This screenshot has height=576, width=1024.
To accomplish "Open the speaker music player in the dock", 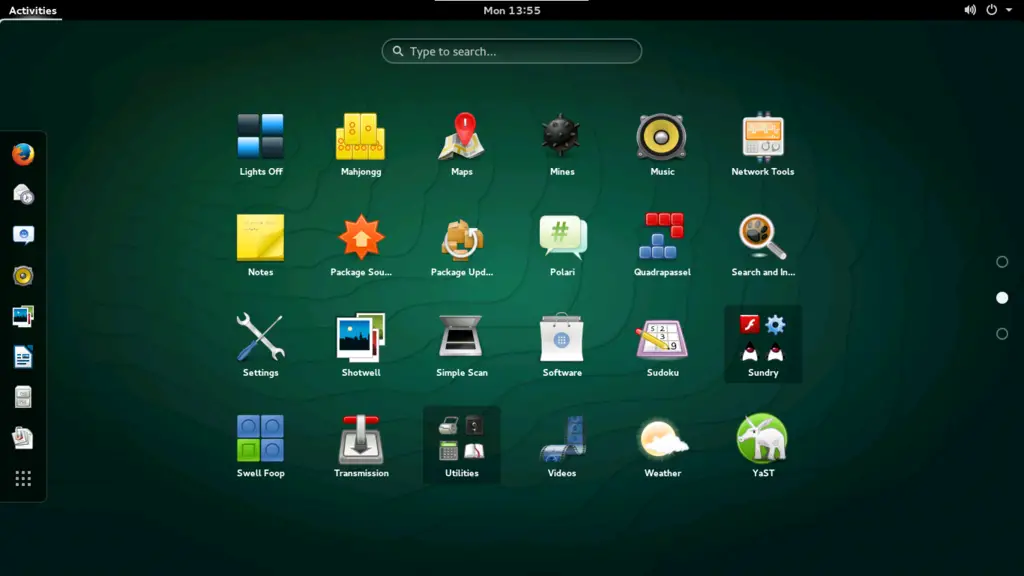I will coord(23,276).
